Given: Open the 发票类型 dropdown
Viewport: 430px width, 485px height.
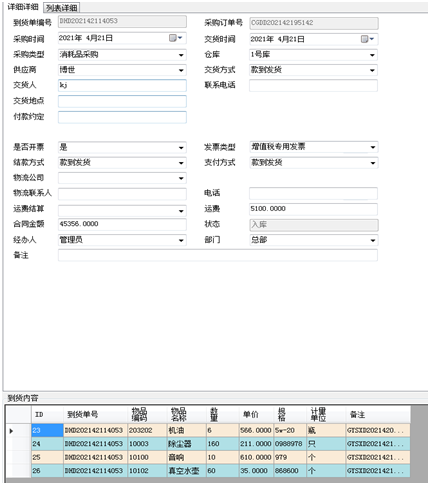Looking at the screenshot, I should 372,147.
